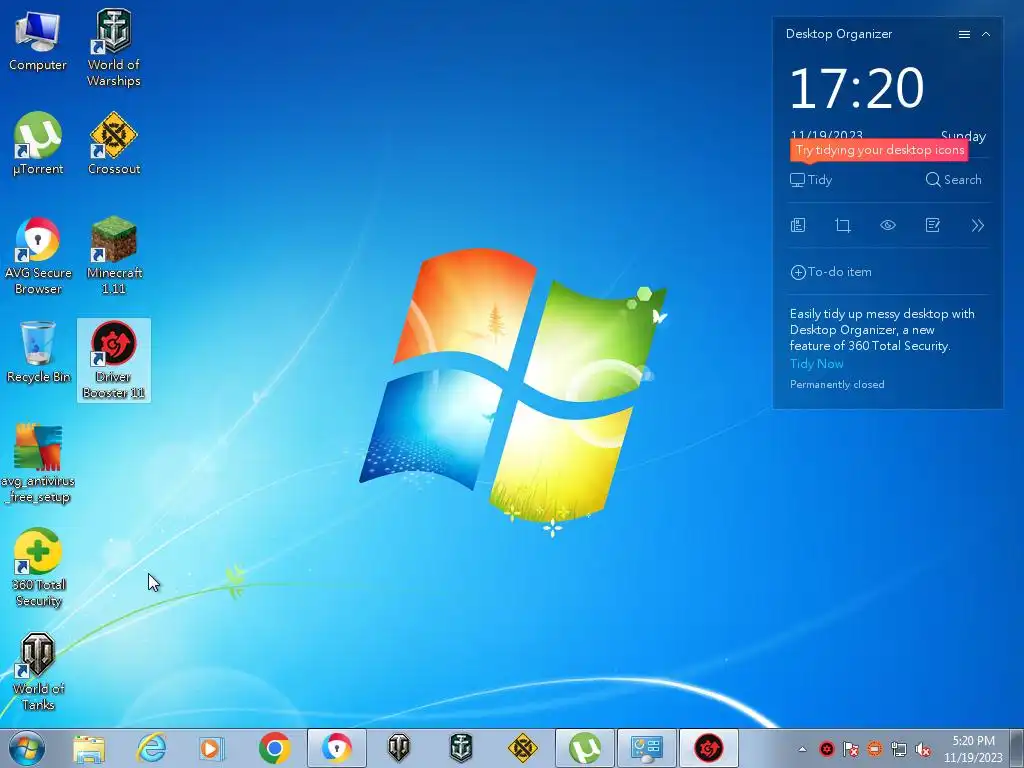Open Windows Explorer from the taskbar

[89, 748]
